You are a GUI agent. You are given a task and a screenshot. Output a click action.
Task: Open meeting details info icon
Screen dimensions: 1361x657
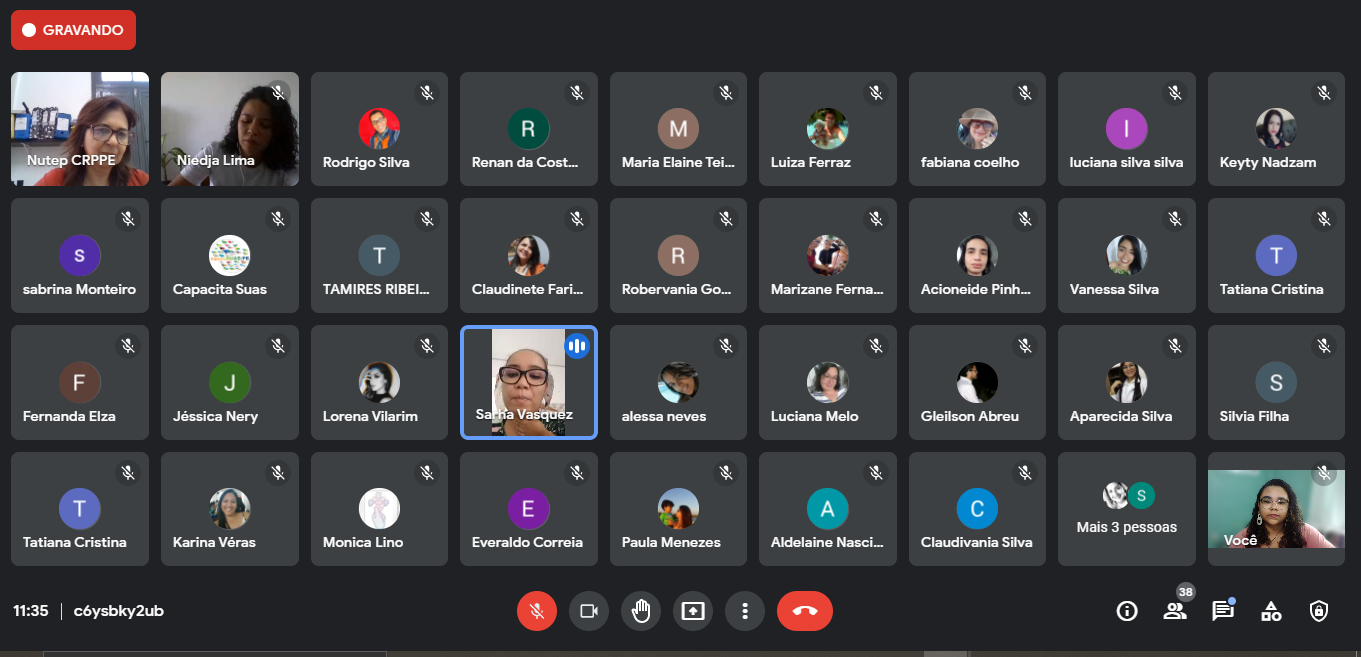pos(1127,611)
